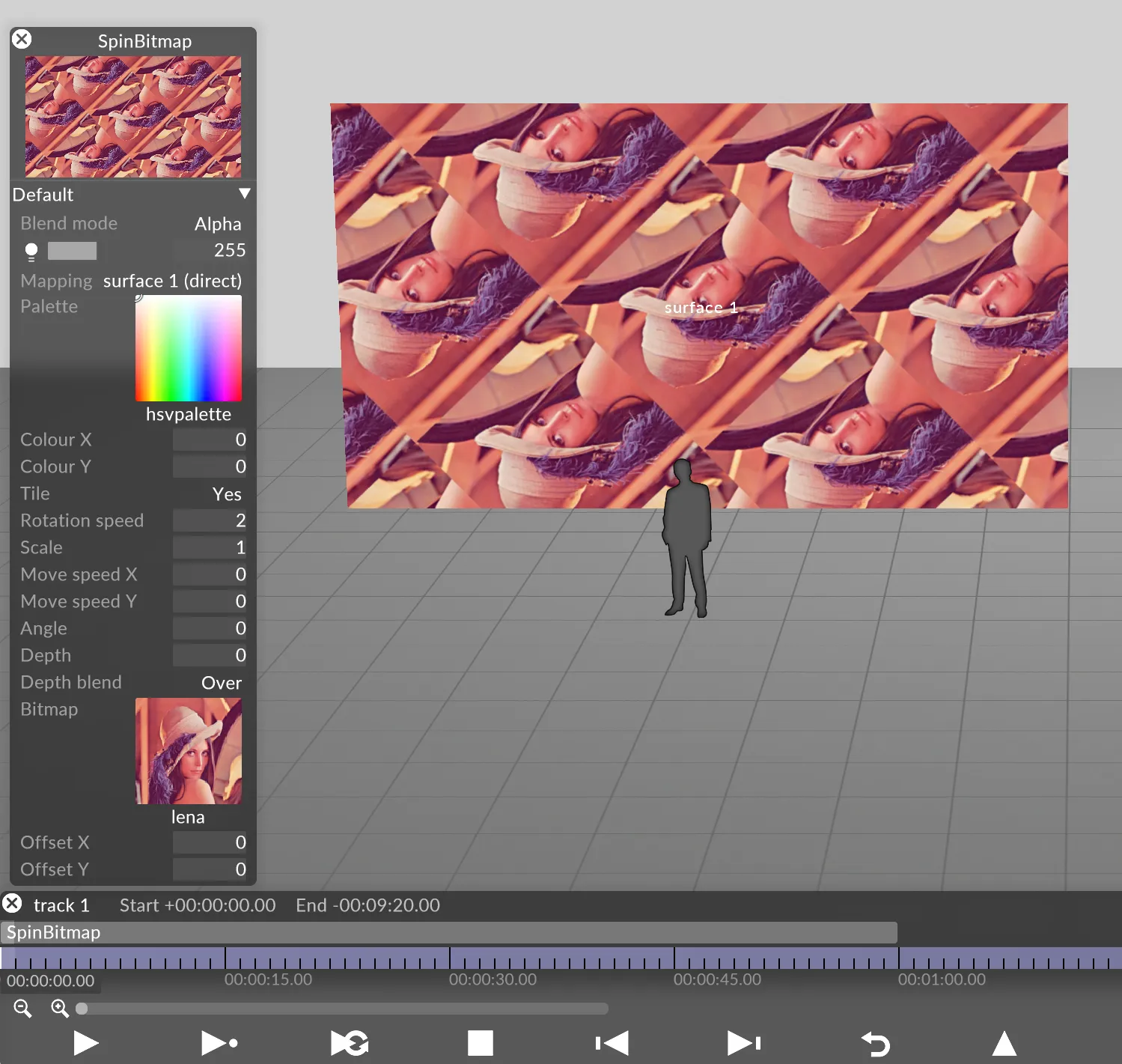Select the timeline zoom out magnifier icon
Viewport: 1122px width, 1064px height.
22,1009
